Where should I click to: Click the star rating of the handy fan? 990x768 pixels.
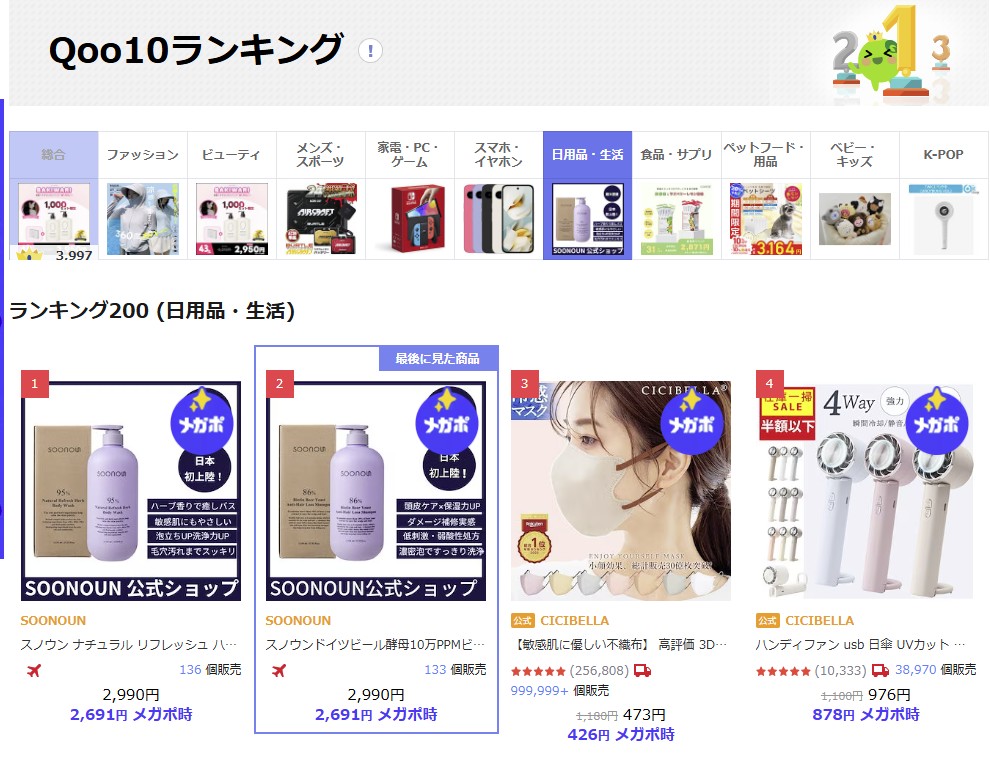coord(783,671)
